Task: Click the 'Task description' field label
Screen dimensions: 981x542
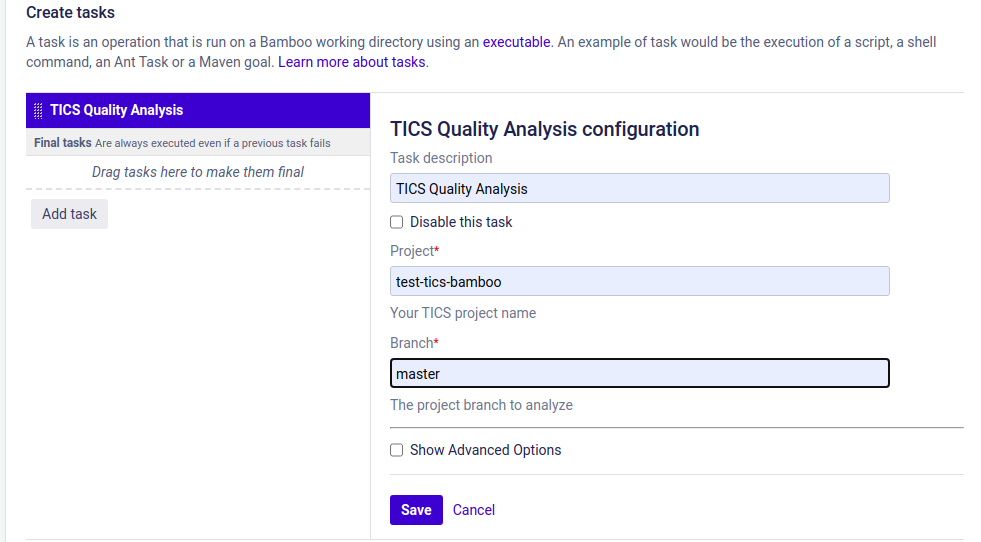Action: pos(441,158)
